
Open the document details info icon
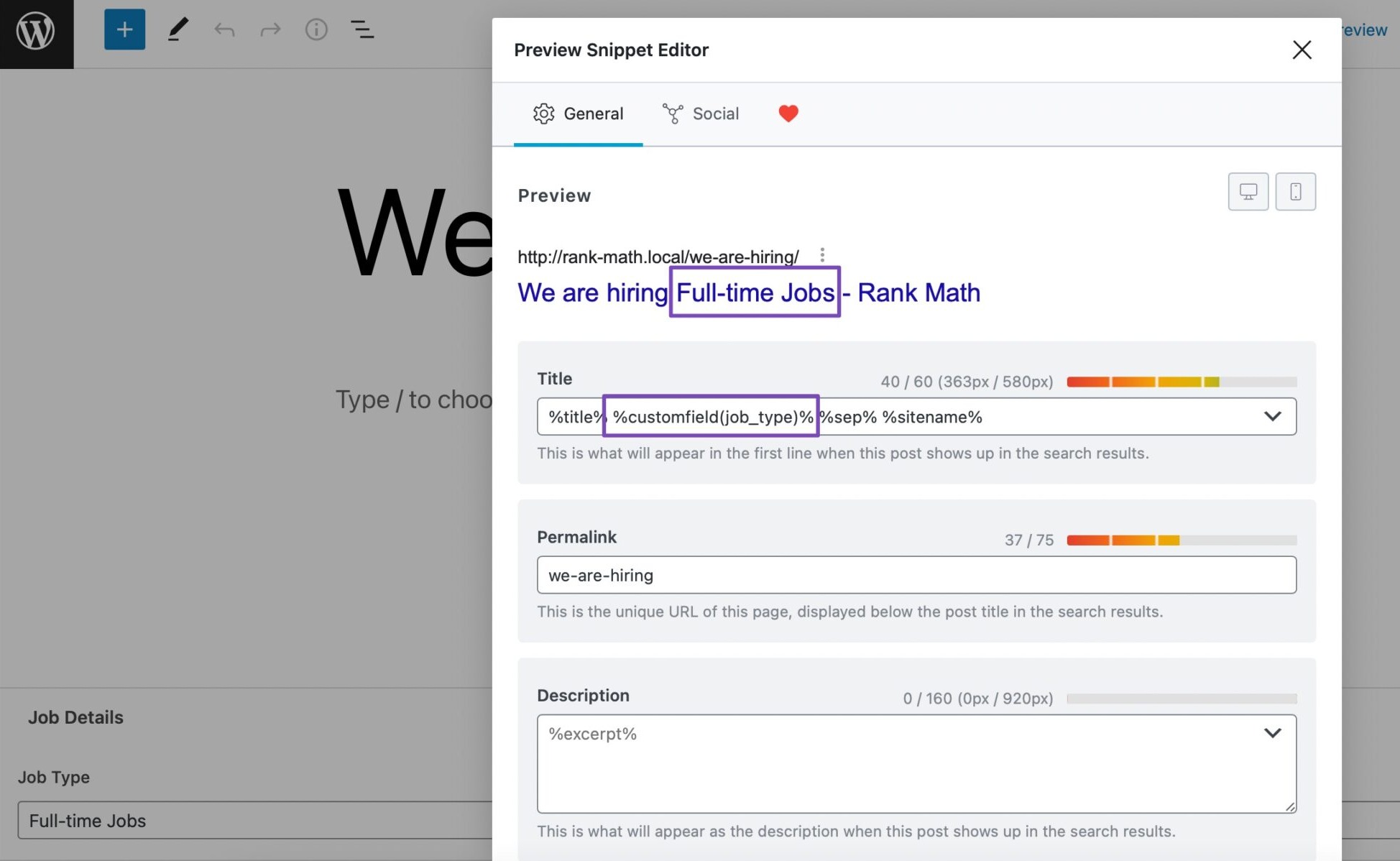(316, 29)
